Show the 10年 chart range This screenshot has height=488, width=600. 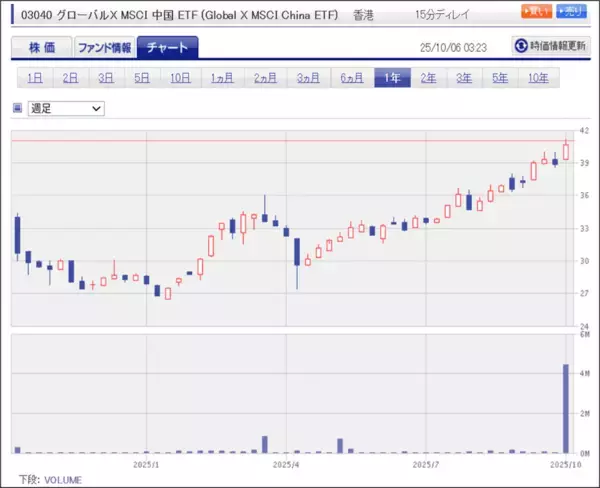click(537, 77)
